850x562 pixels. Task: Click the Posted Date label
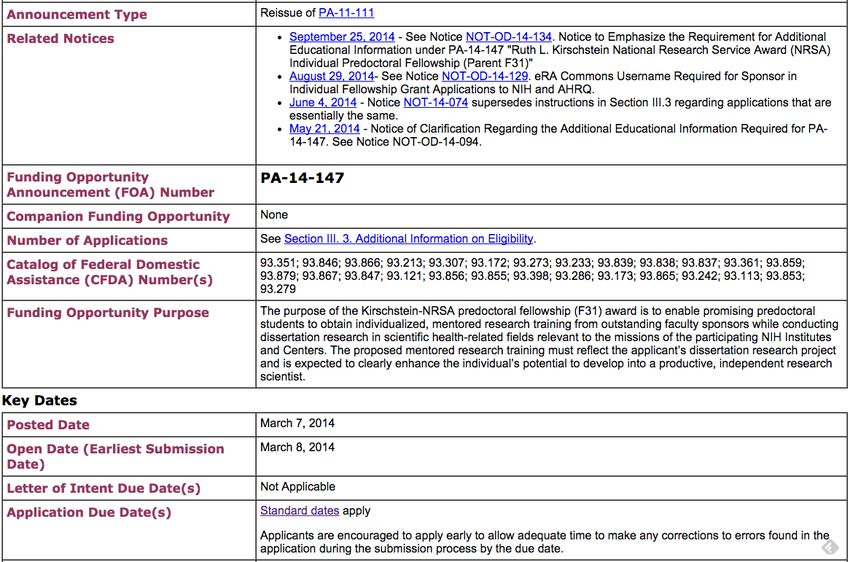[x=48, y=425]
